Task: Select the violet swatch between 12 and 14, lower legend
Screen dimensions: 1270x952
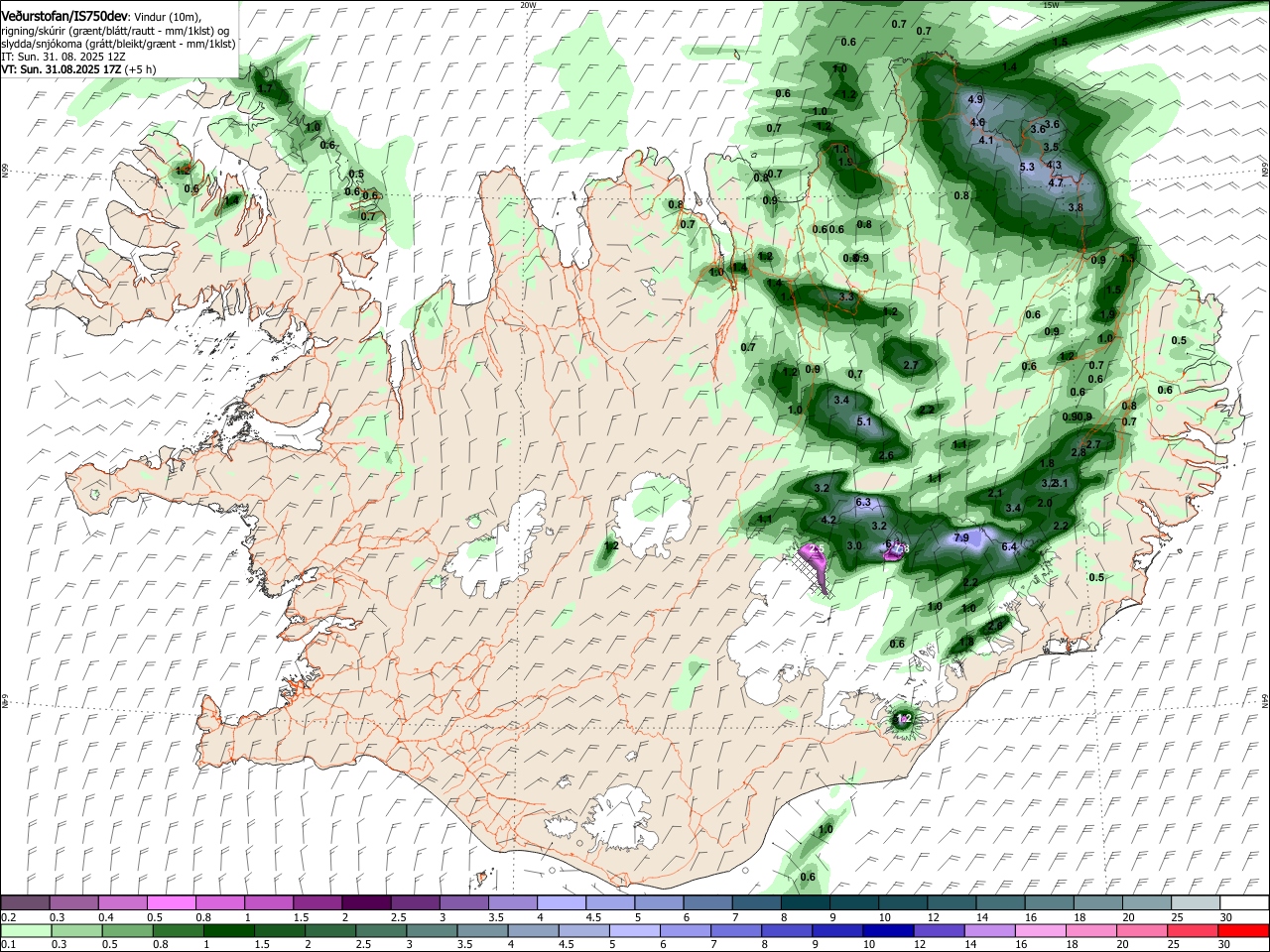Action: coord(940,930)
